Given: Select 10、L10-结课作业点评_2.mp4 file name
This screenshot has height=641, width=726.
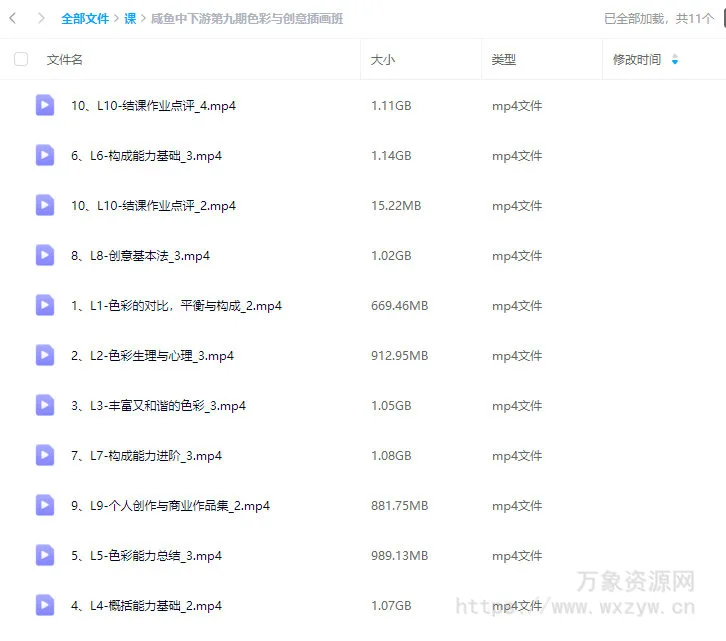Looking at the screenshot, I should tap(153, 205).
